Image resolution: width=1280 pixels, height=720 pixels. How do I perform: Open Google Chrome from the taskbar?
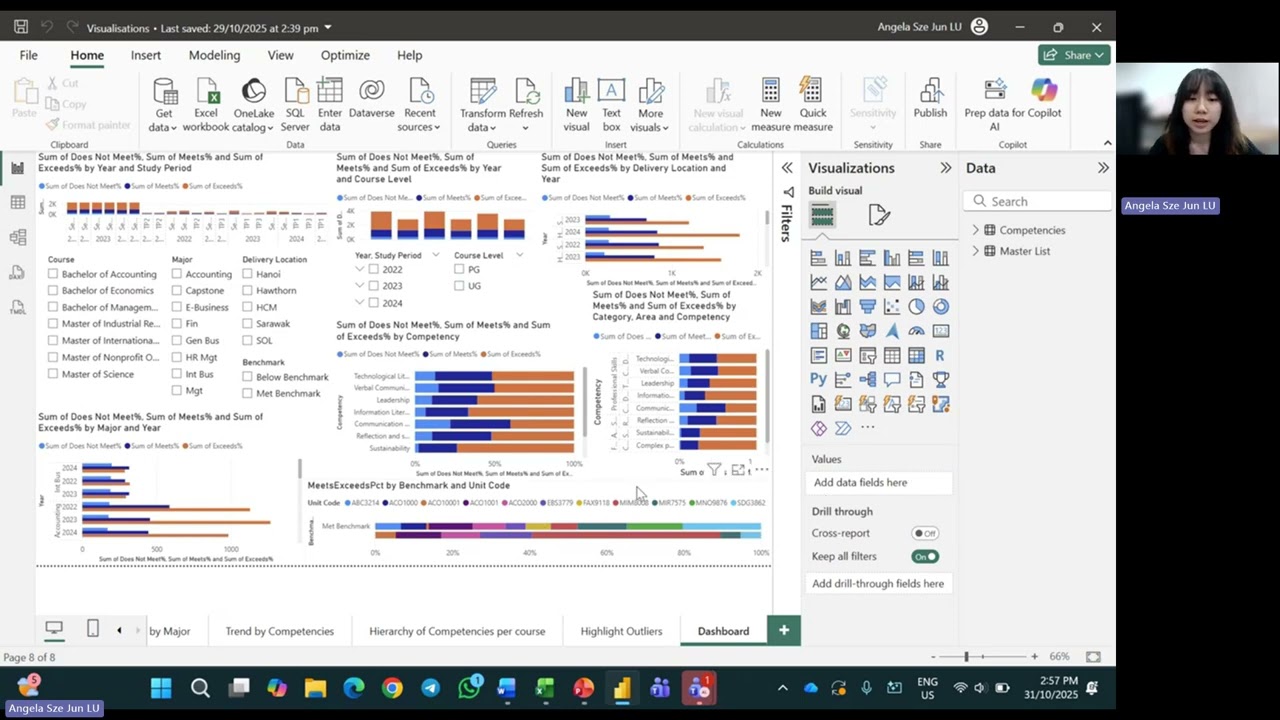point(392,688)
